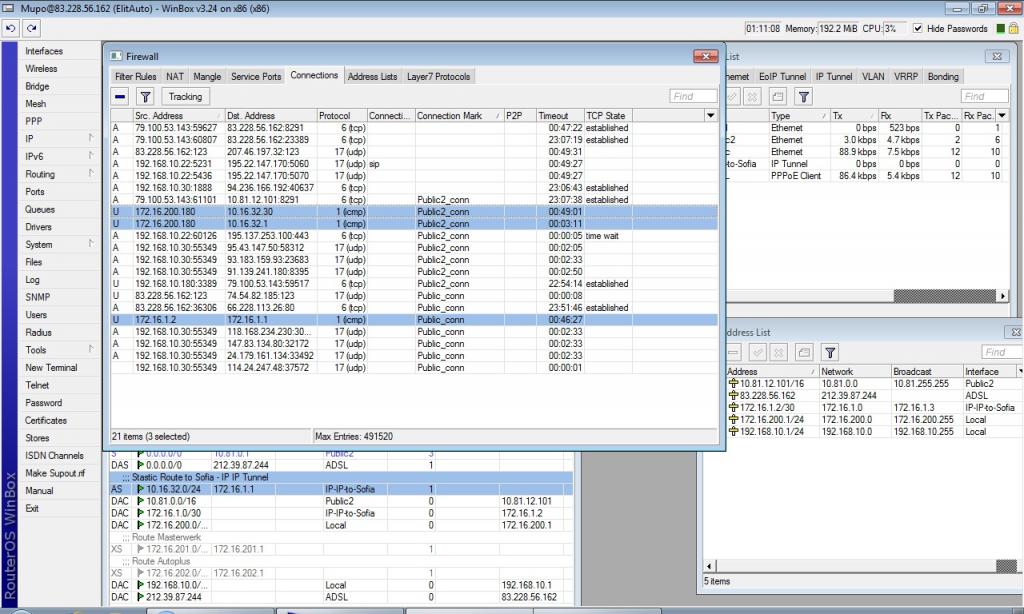This screenshot has width=1024, height=614.
Task: Expand the System submenu in the sidebar
Action: tap(91, 244)
